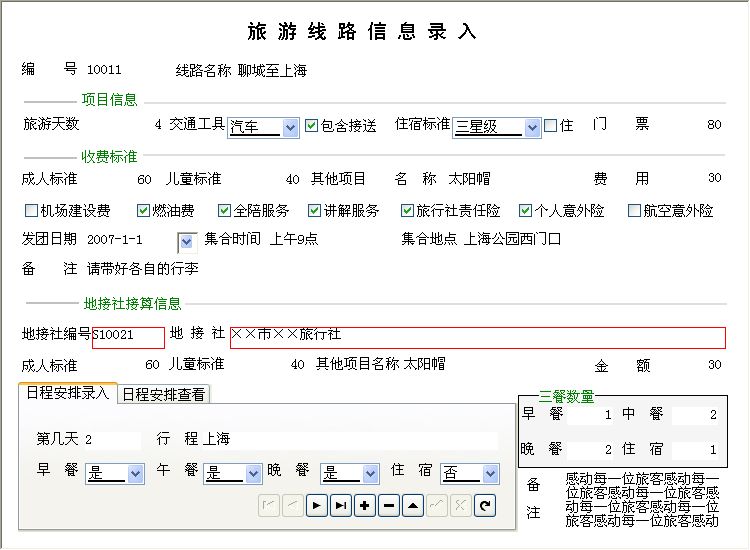Click 门票 value 80
The width and height of the screenshot is (750, 550).
tap(714, 125)
